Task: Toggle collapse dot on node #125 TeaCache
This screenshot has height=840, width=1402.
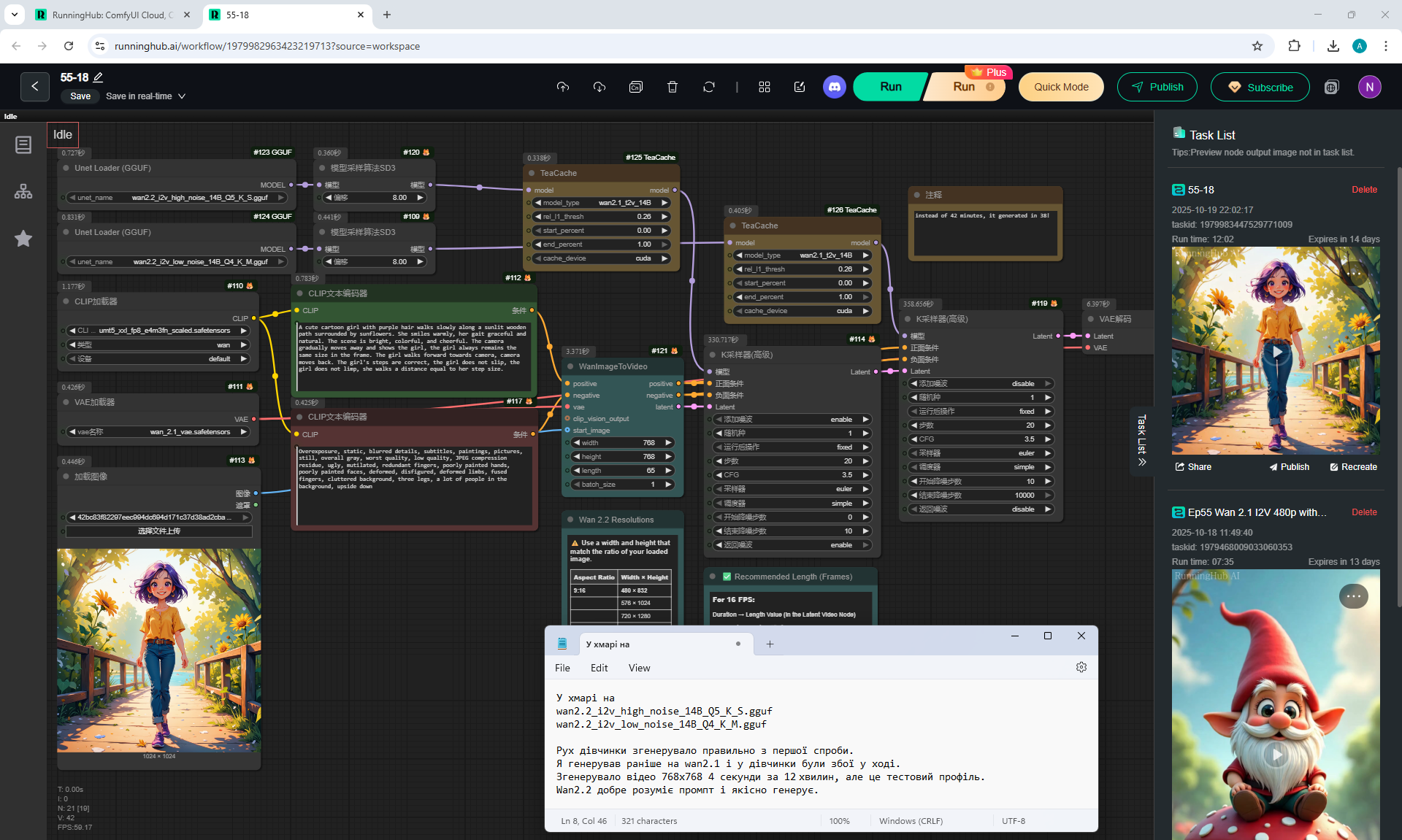Action: 532,173
